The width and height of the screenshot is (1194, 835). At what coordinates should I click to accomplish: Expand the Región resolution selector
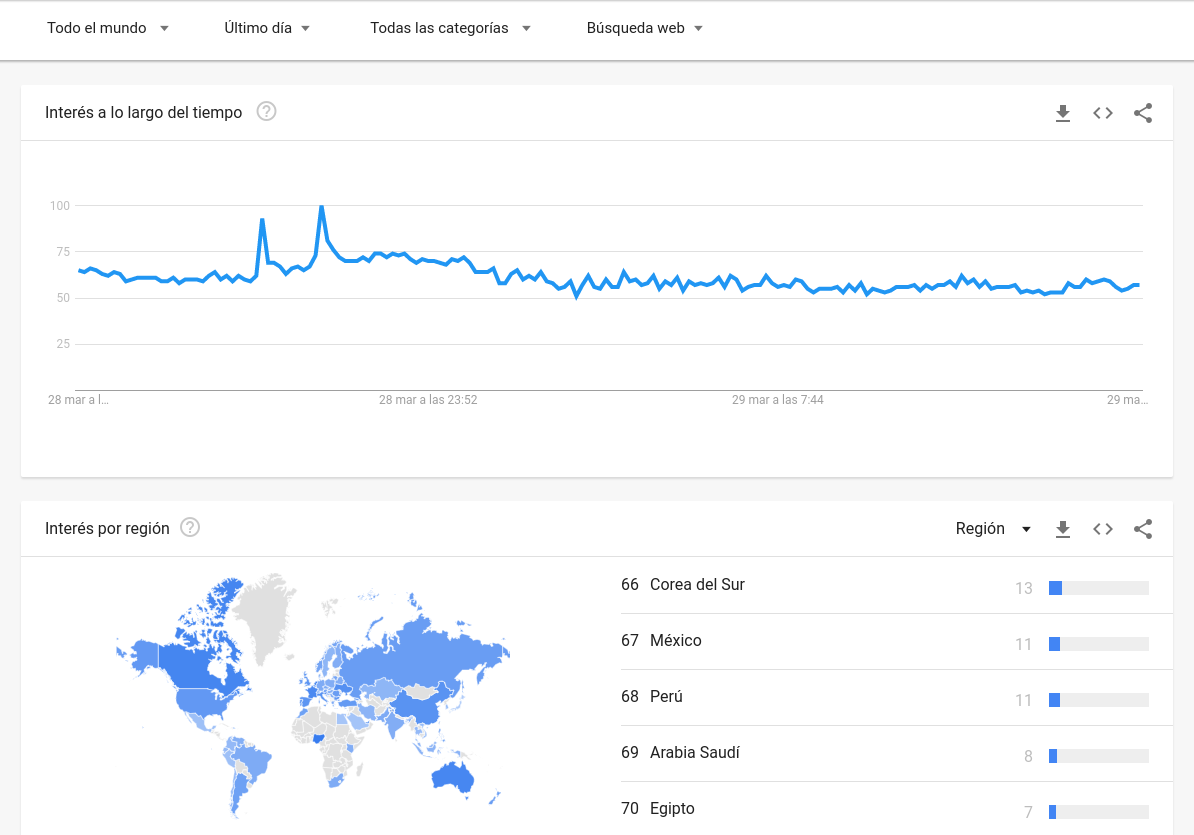(993, 529)
